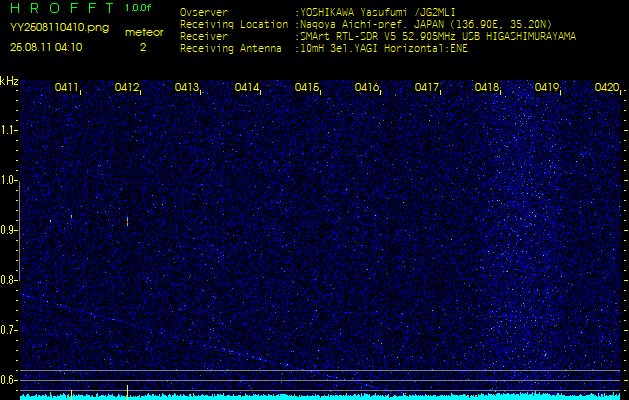Click the 0412 time marker

(126, 87)
